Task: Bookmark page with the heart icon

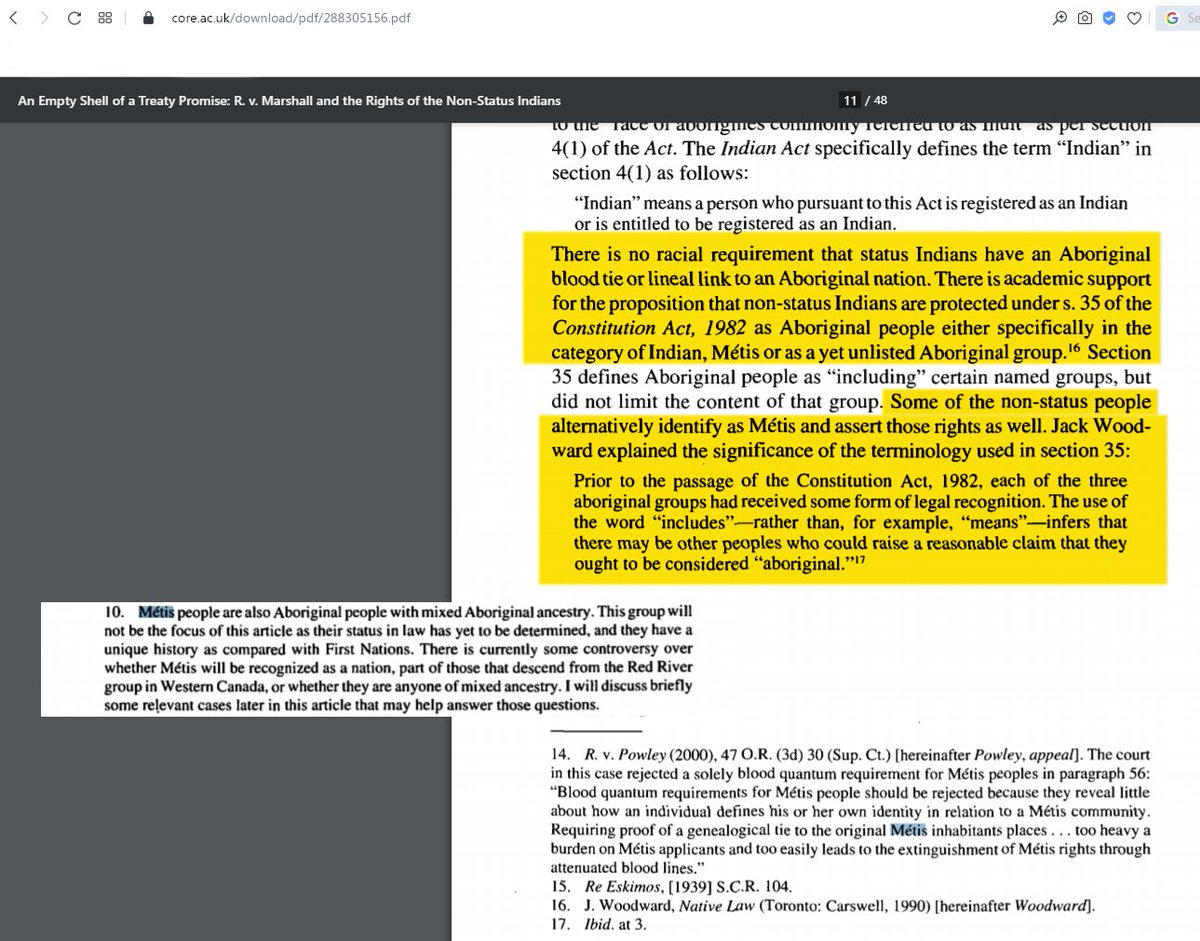Action: pyautogui.click(x=1134, y=18)
